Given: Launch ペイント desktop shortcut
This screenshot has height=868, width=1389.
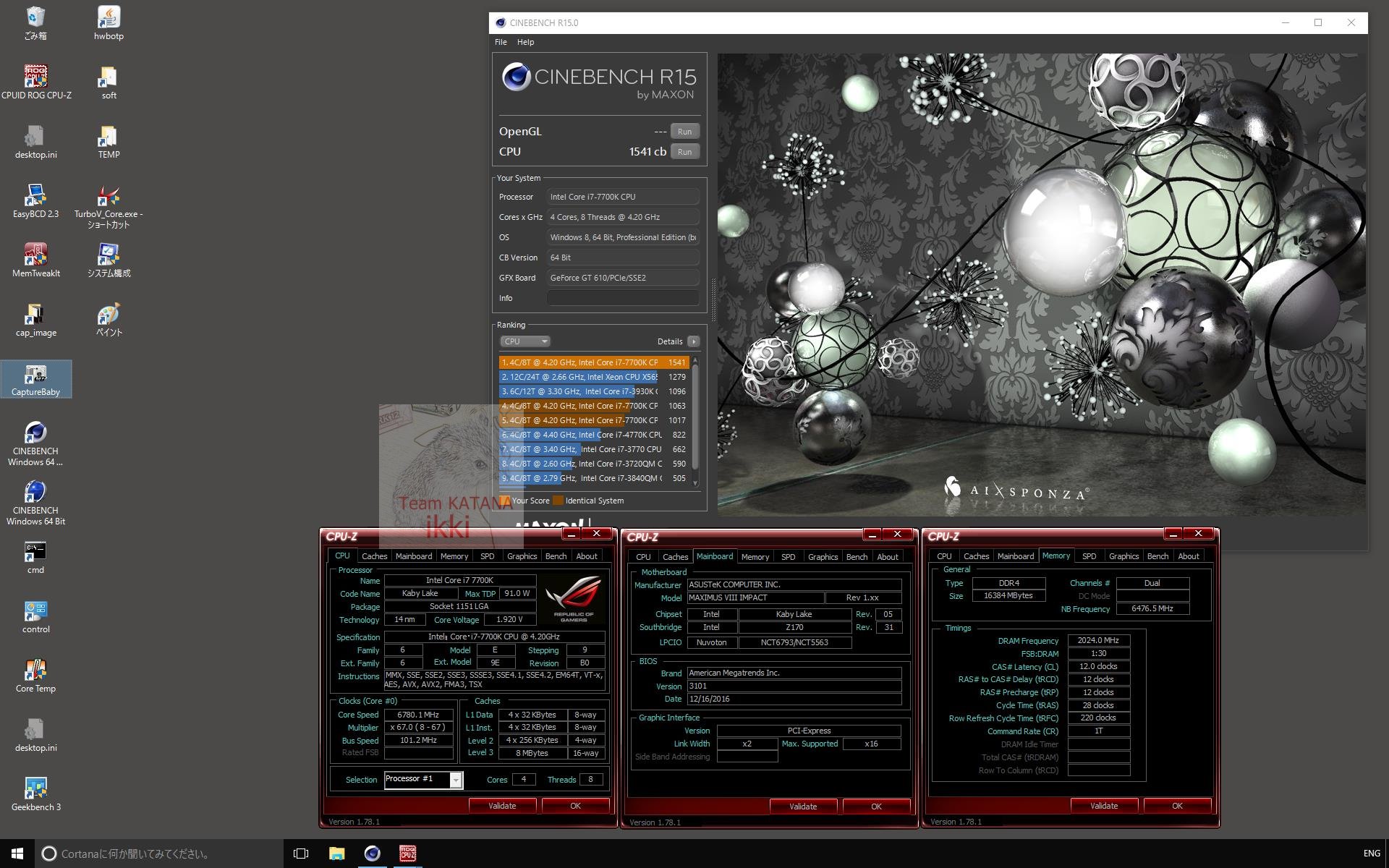Looking at the screenshot, I should [109, 319].
